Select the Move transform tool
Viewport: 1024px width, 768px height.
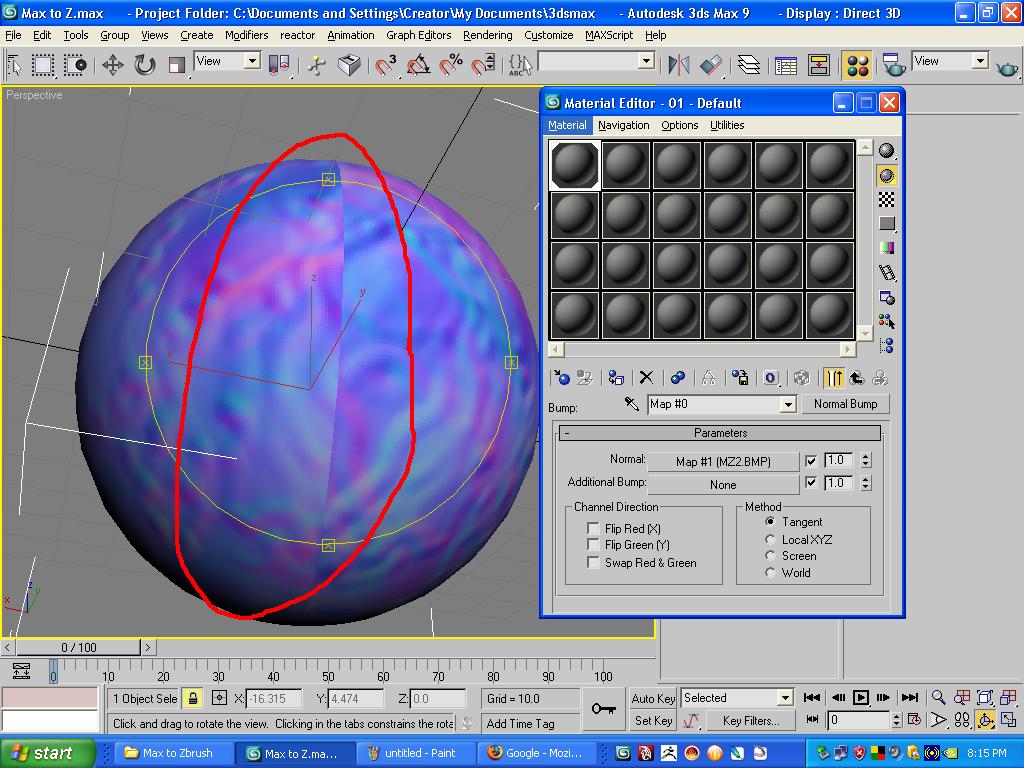point(112,66)
